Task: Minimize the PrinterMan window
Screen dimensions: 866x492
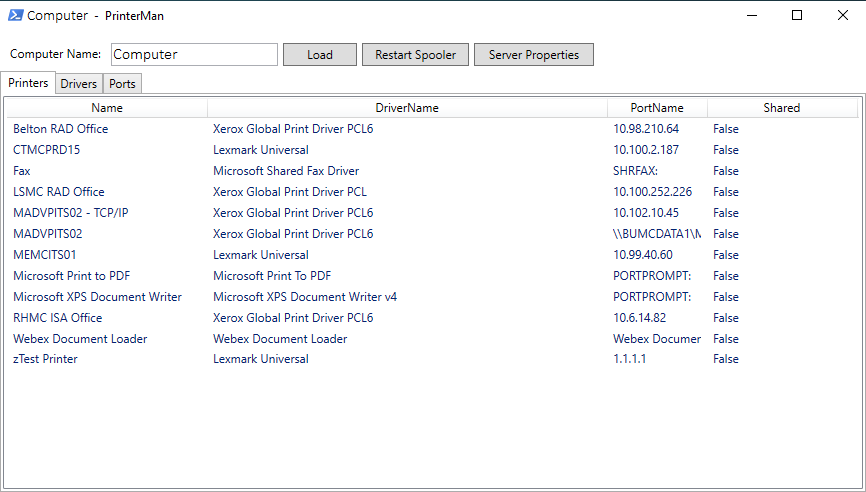Action: (751, 15)
